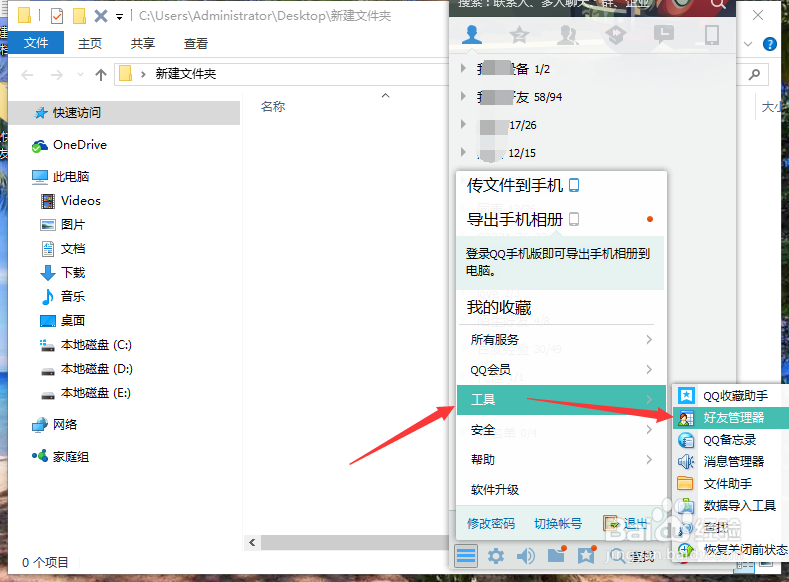Click the delete X icon in quick access toolbar
789x582 pixels.
(x=101, y=16)
